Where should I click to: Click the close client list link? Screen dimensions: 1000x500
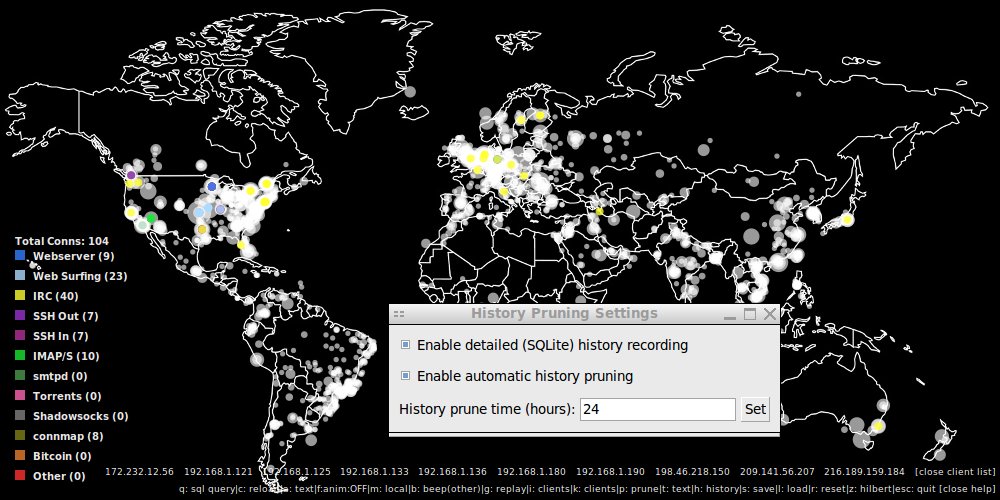[x=955, y=471]
